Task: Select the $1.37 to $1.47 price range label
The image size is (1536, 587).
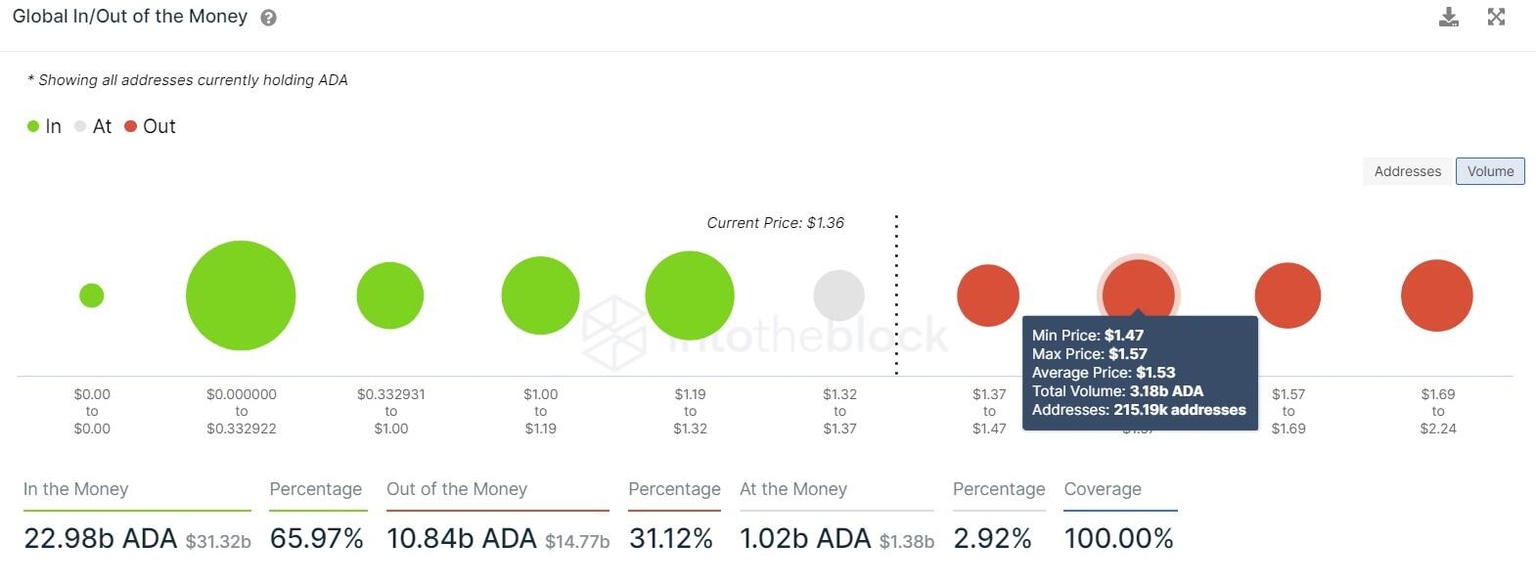Action: point(988,411)
